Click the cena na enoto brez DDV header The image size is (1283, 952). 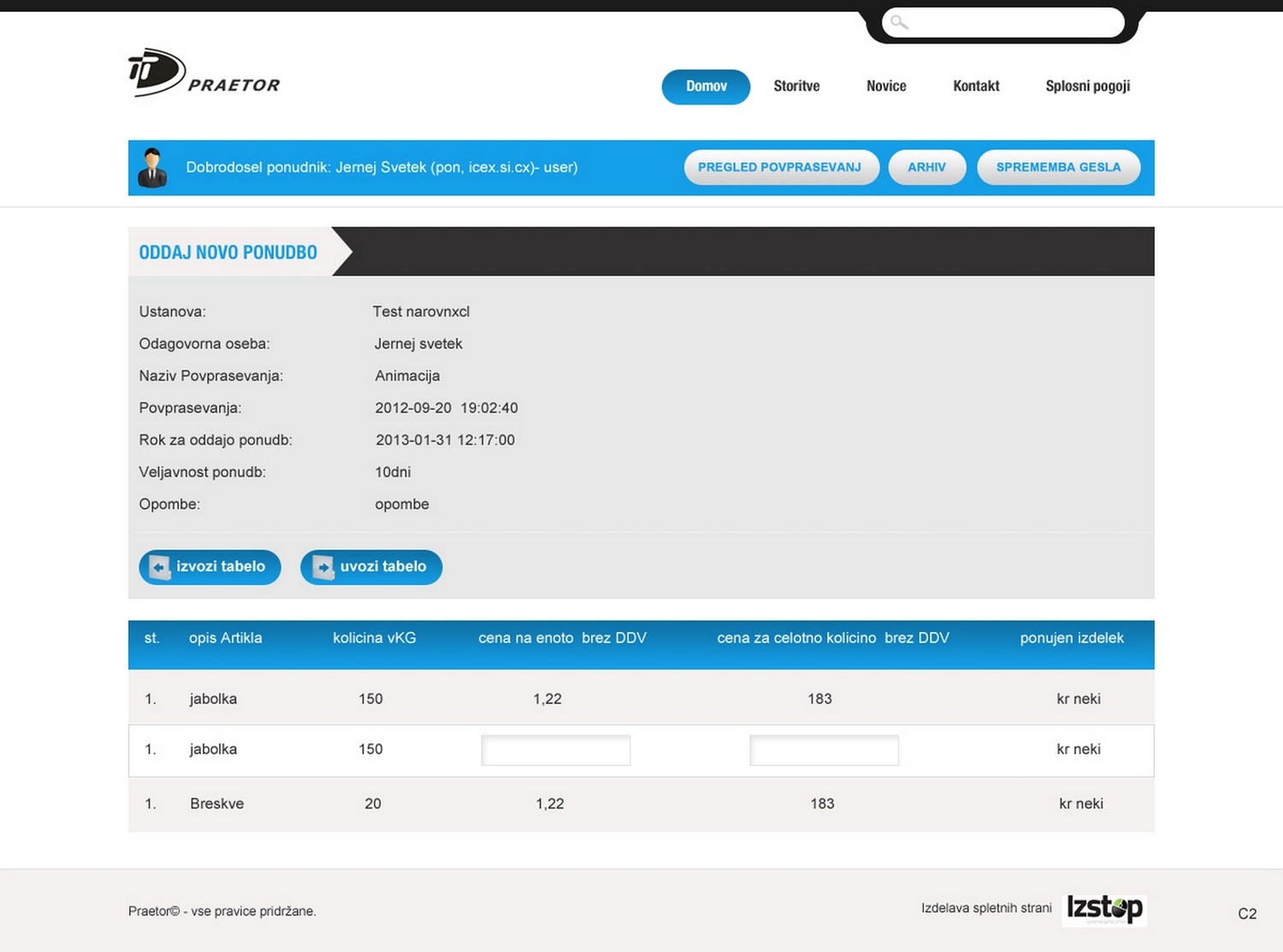pos(562,638)
